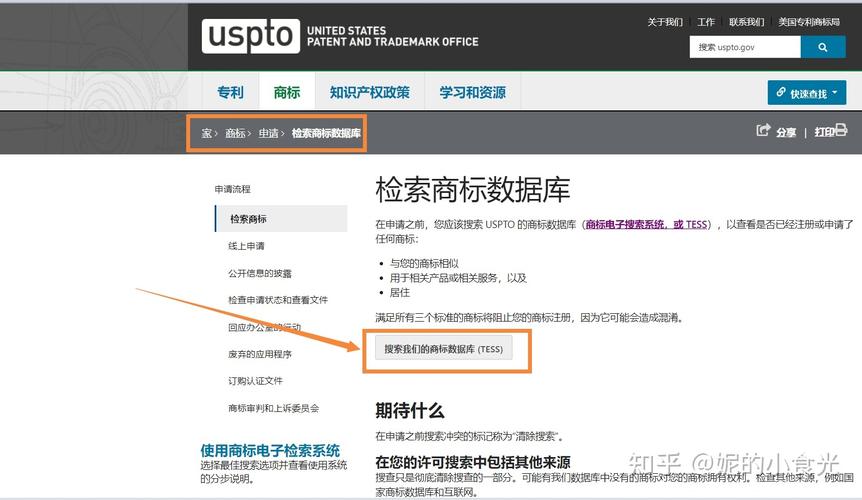
Task: Open 检查申请状态和查看文件 sidebar item
Action: coord(278,300)
